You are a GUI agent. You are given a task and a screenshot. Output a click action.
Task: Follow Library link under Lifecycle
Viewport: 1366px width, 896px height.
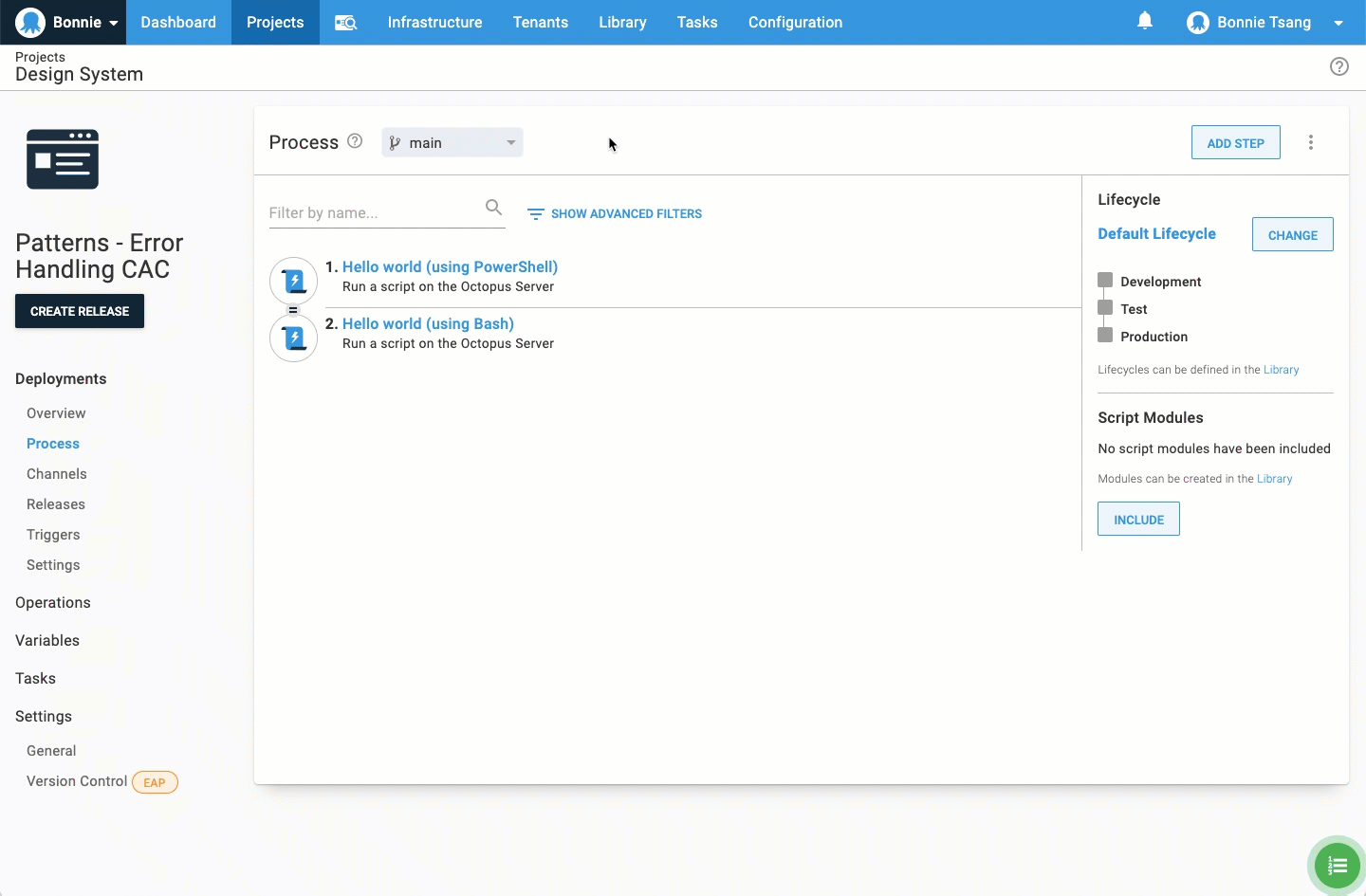pos(1281,370)
